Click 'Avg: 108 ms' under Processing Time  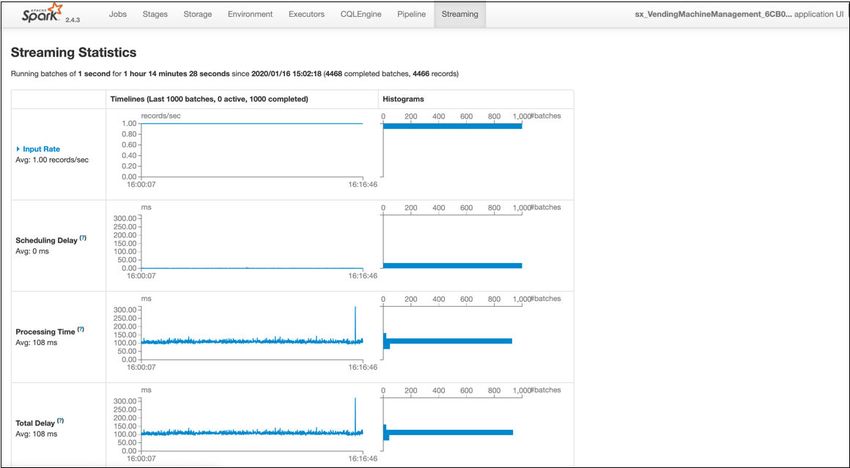36,343
